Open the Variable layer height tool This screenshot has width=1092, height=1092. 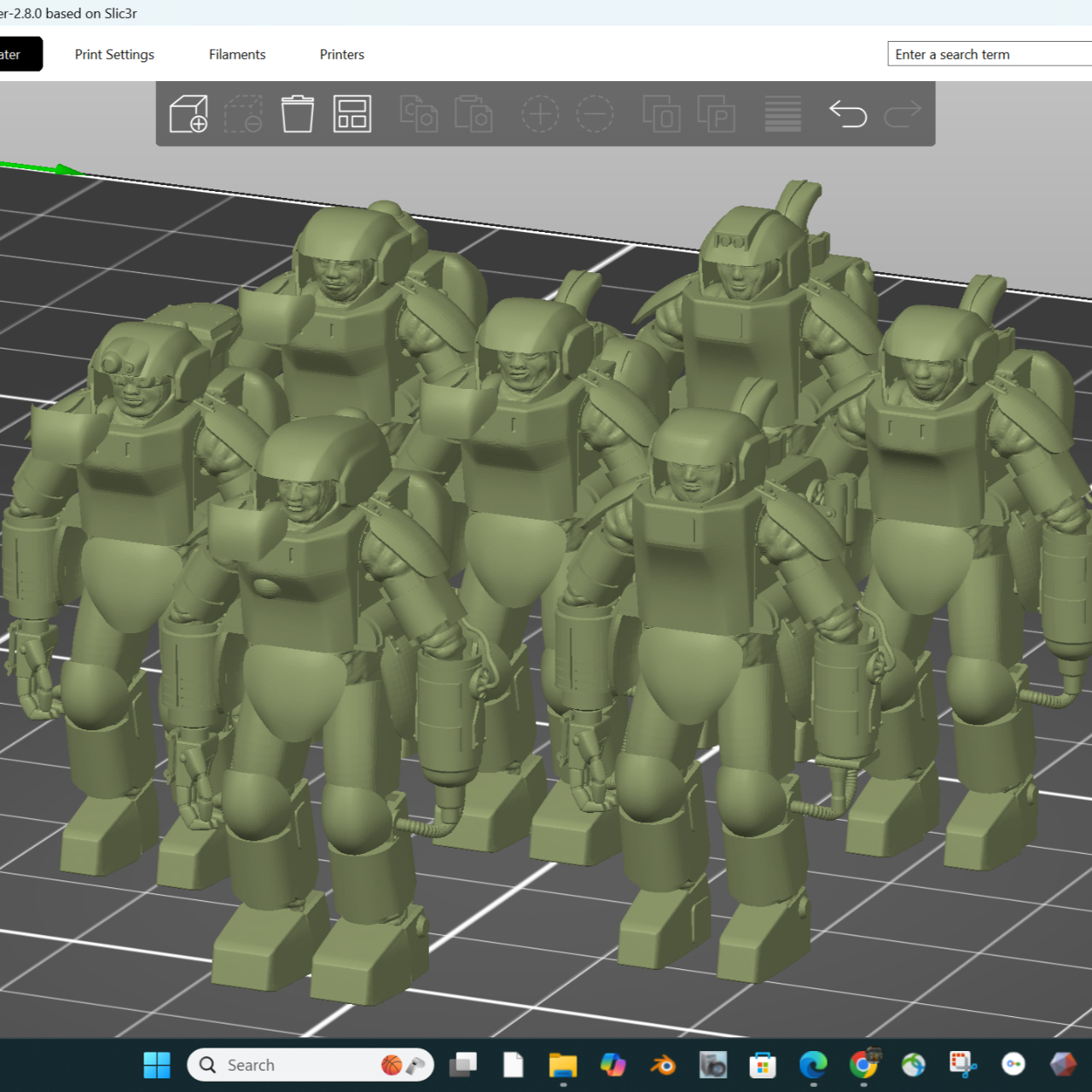point(782,113)
